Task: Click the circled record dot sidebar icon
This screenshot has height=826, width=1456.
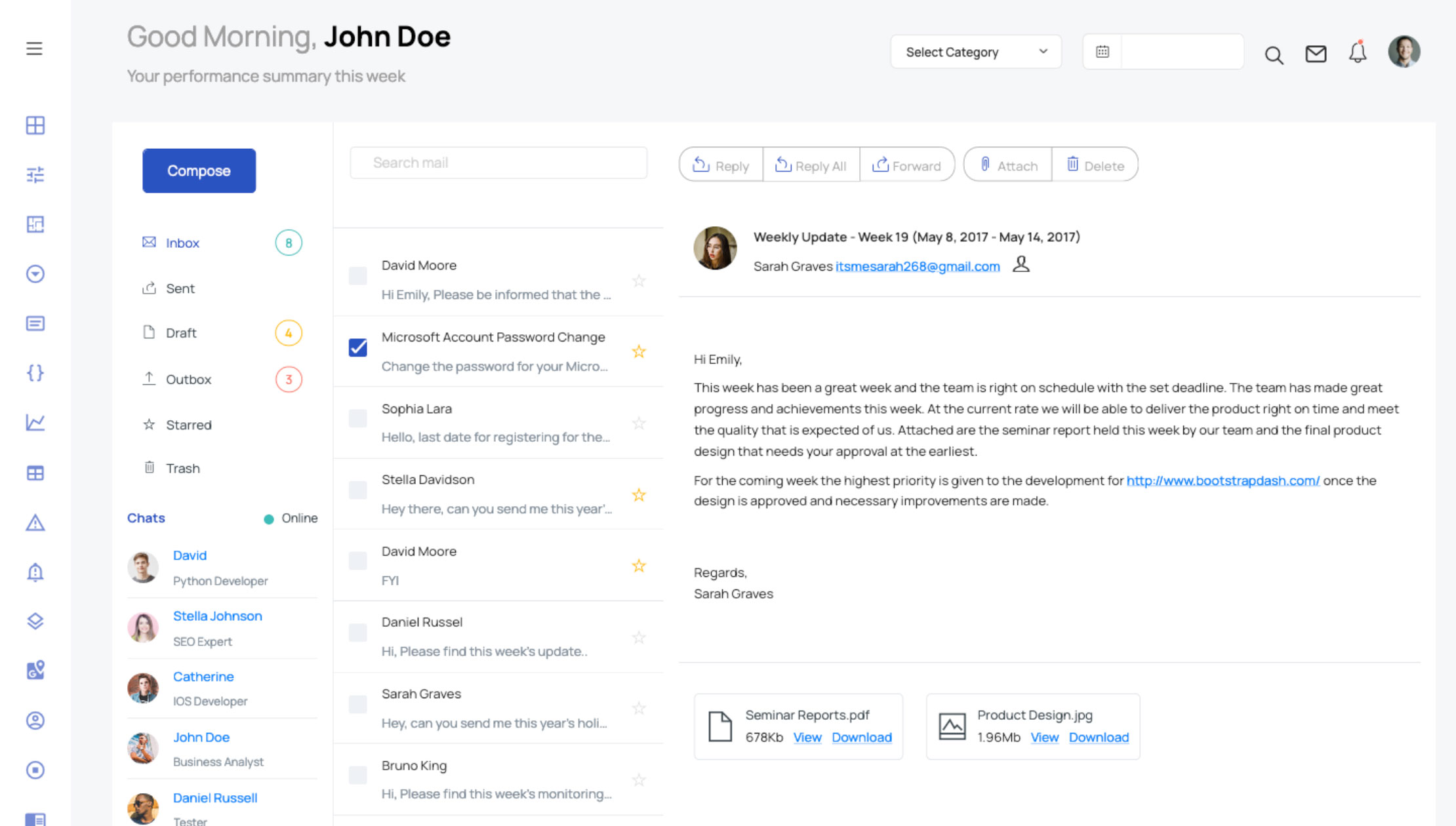Action: point(35,770)
